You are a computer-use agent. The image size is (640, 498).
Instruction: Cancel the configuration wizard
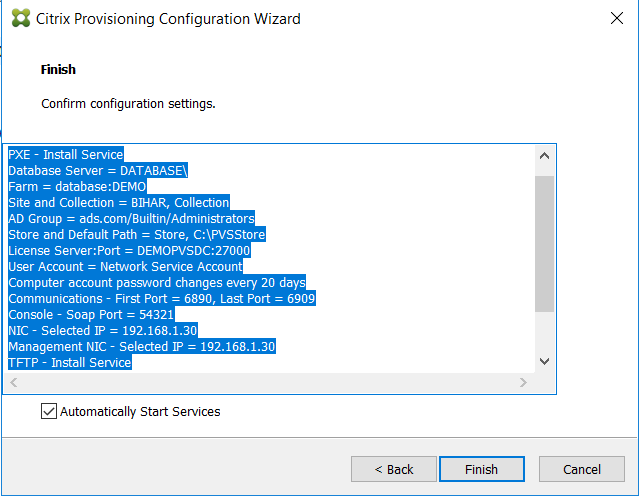(x=582, y=469)
